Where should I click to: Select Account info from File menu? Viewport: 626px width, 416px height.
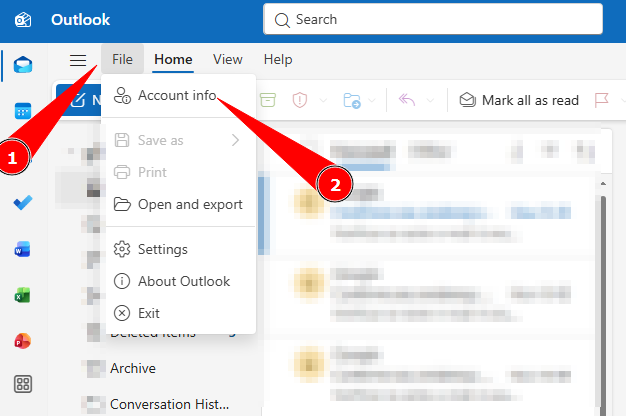click(180, 95)
